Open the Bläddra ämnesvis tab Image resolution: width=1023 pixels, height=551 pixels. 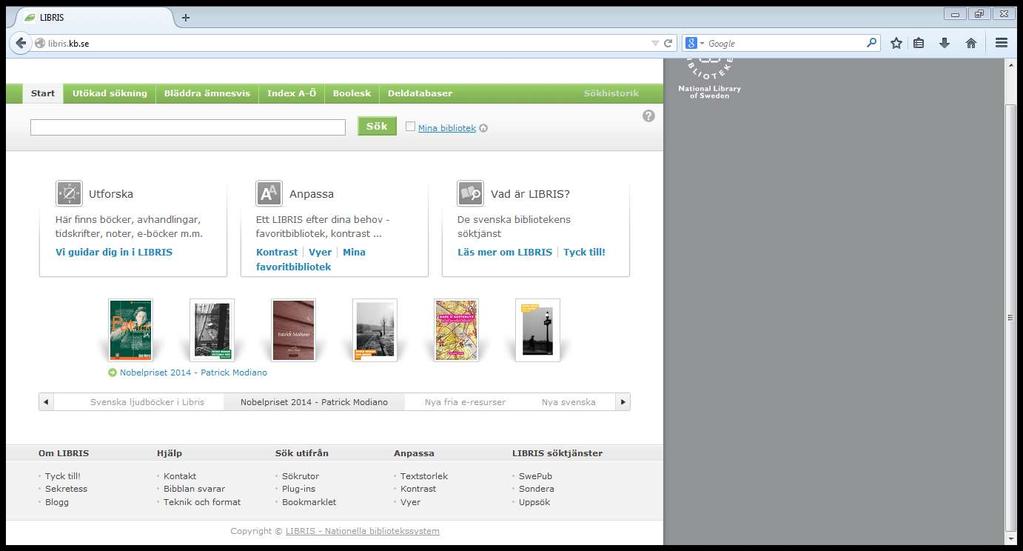[x=207, y=93]
